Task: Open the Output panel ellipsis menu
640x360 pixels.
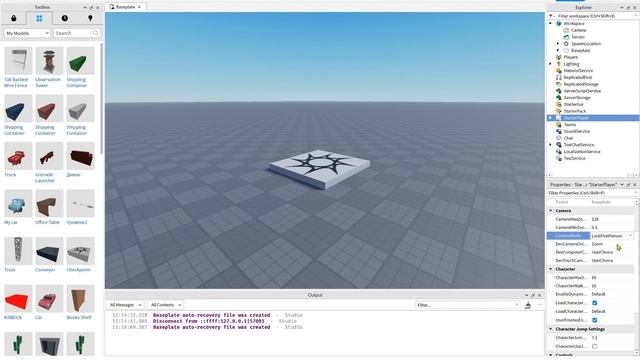Action: pos(540,305)
